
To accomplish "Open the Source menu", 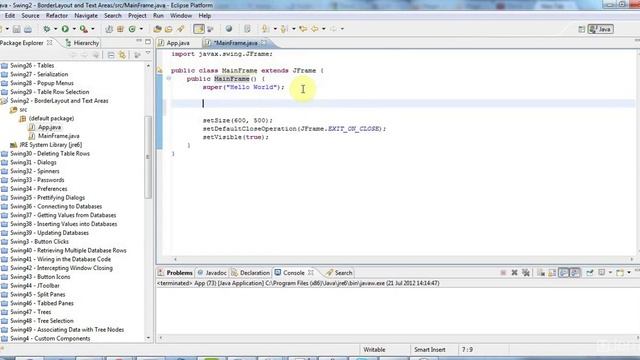I will tap(30, 16).
